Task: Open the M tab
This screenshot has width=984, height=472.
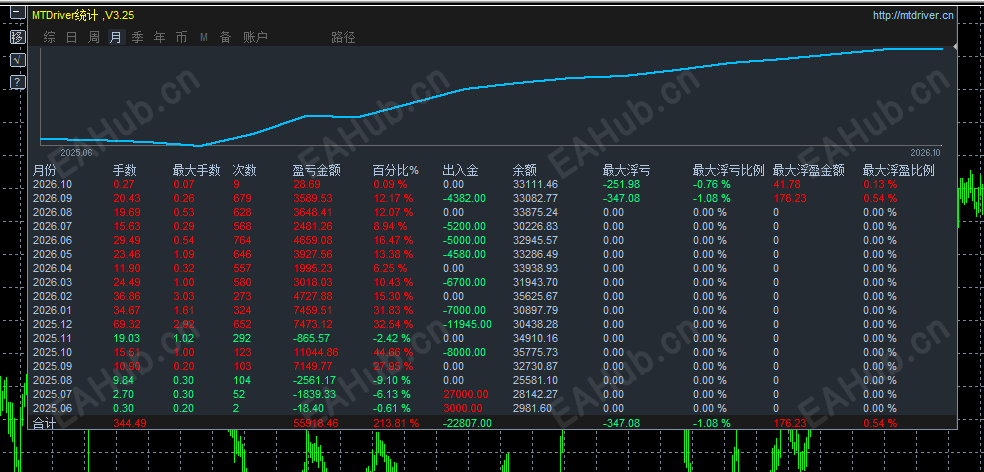Action: tap(203, 38)
